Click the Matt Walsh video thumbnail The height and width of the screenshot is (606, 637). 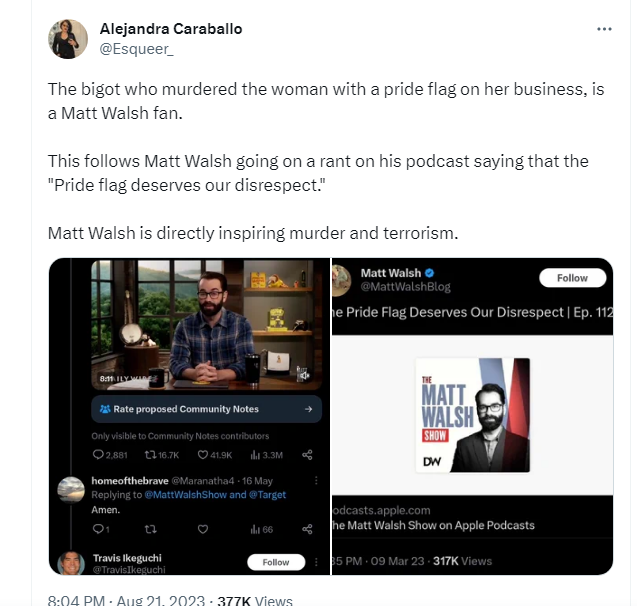click(206, 325)
